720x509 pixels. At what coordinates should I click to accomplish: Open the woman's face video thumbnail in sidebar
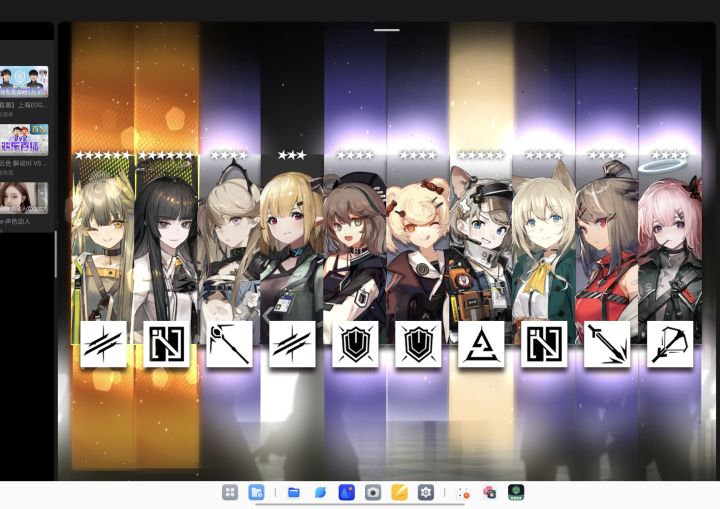[x=24, y=198]
